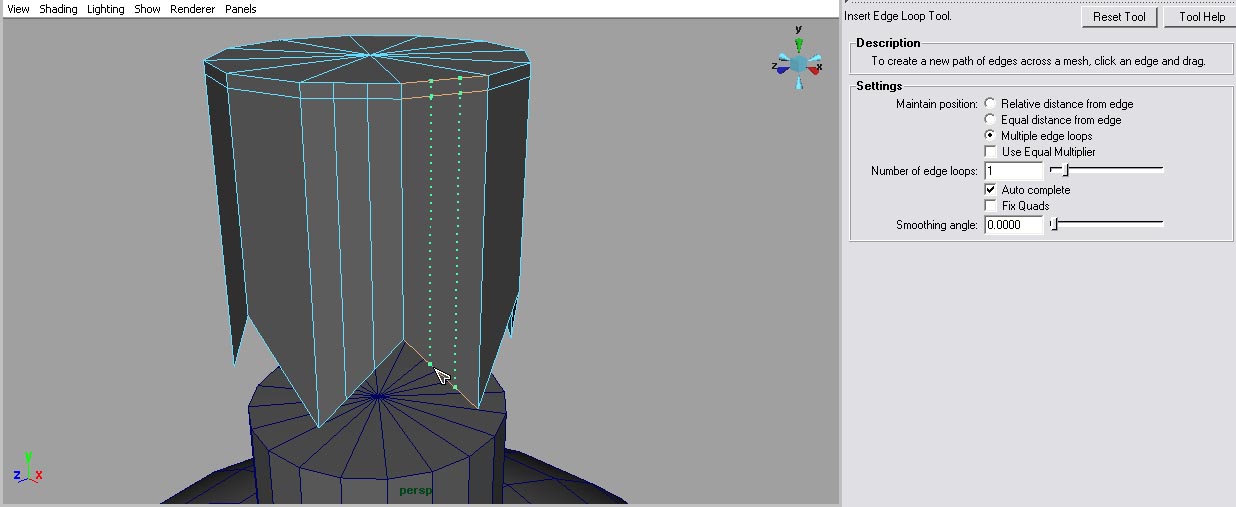Click the Reset Tool button

(1119, 17)
